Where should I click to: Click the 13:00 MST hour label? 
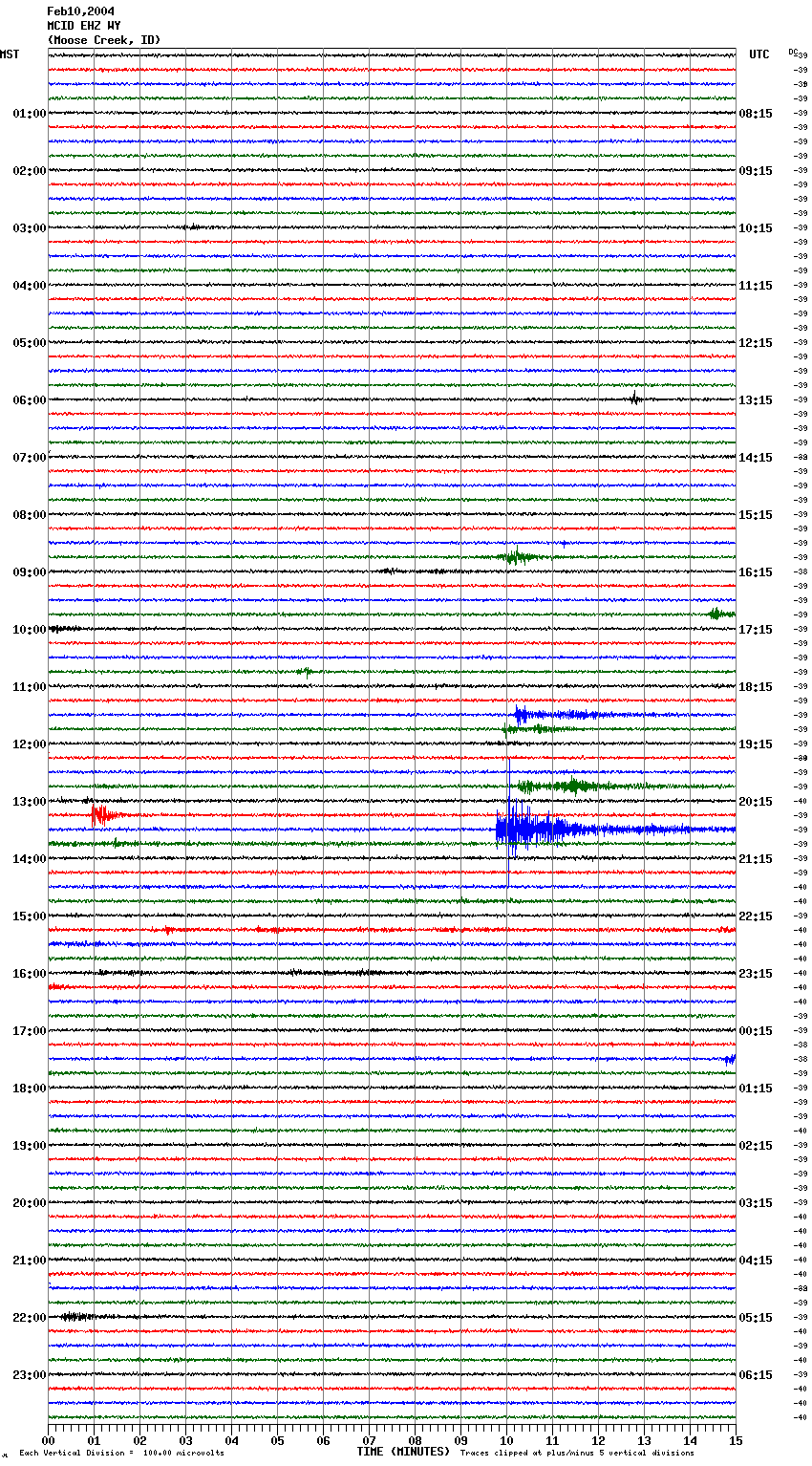click(x=30, y=802)
